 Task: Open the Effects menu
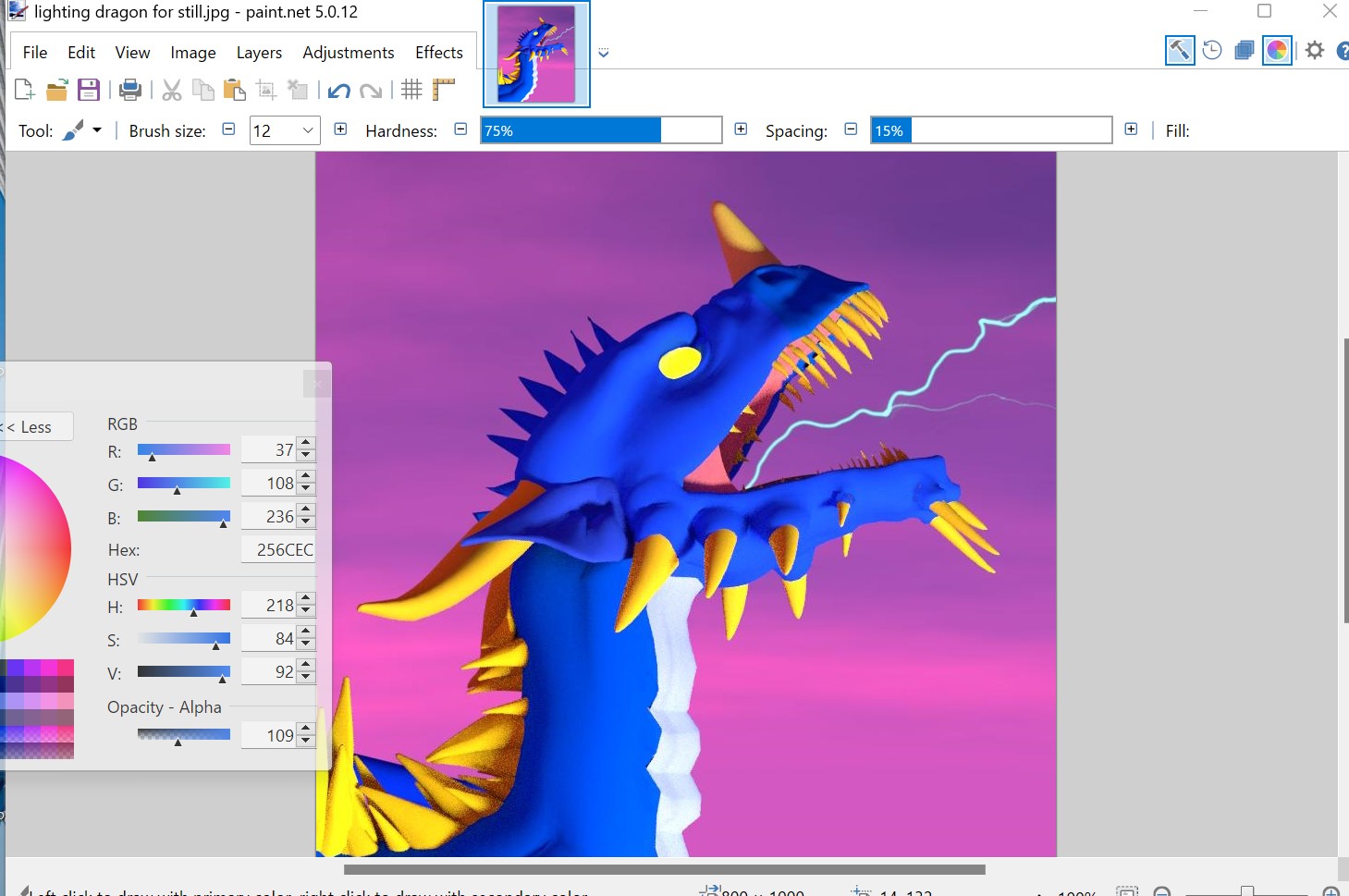[439, 53]
